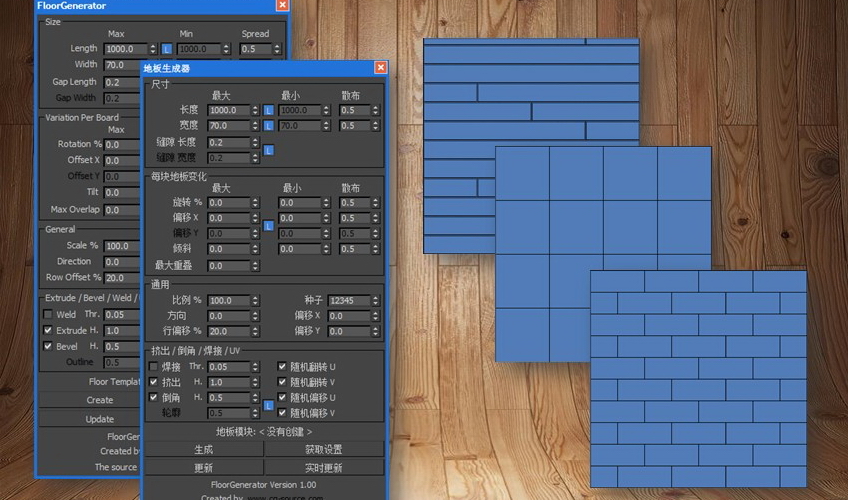The image size is (848, 500).
Task: Adjust 宽度 散布 spinner arrows
Action: point(376,126)
